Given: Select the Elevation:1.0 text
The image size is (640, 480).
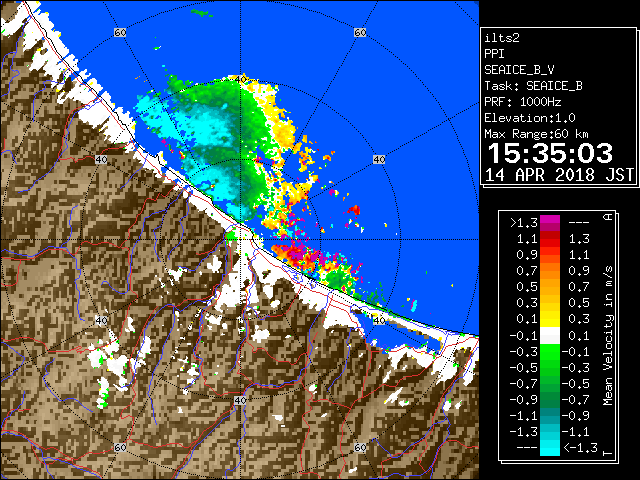Looking at the screenshot, I should coord(530,118).
